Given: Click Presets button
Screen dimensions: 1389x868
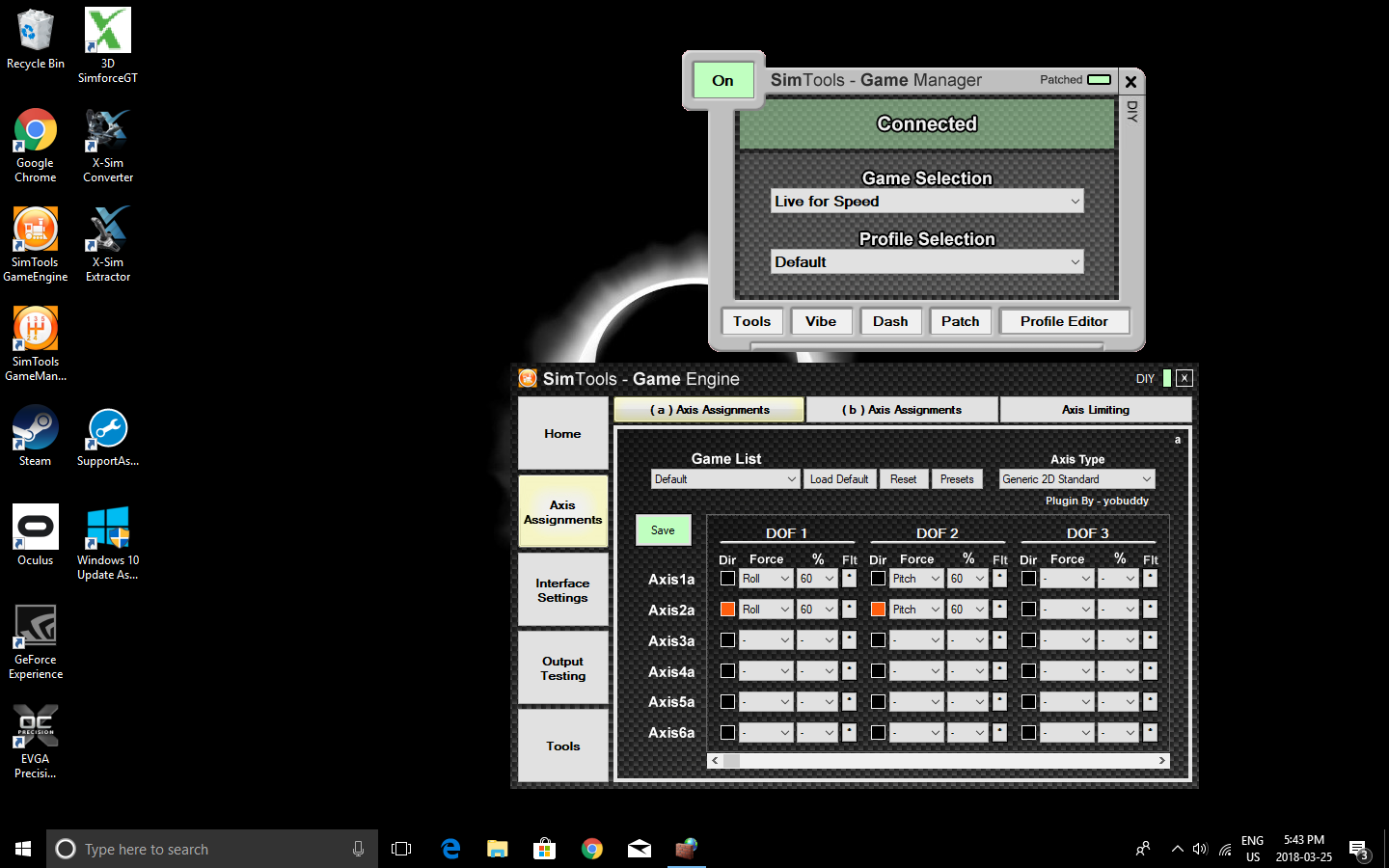Looking at the screenshot, I should coord(957,479).
